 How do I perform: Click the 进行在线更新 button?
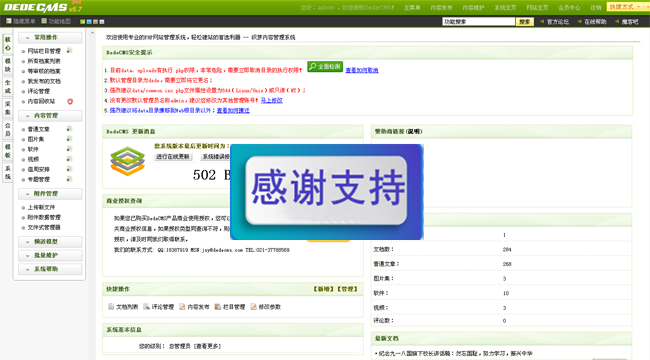[173, 157]
